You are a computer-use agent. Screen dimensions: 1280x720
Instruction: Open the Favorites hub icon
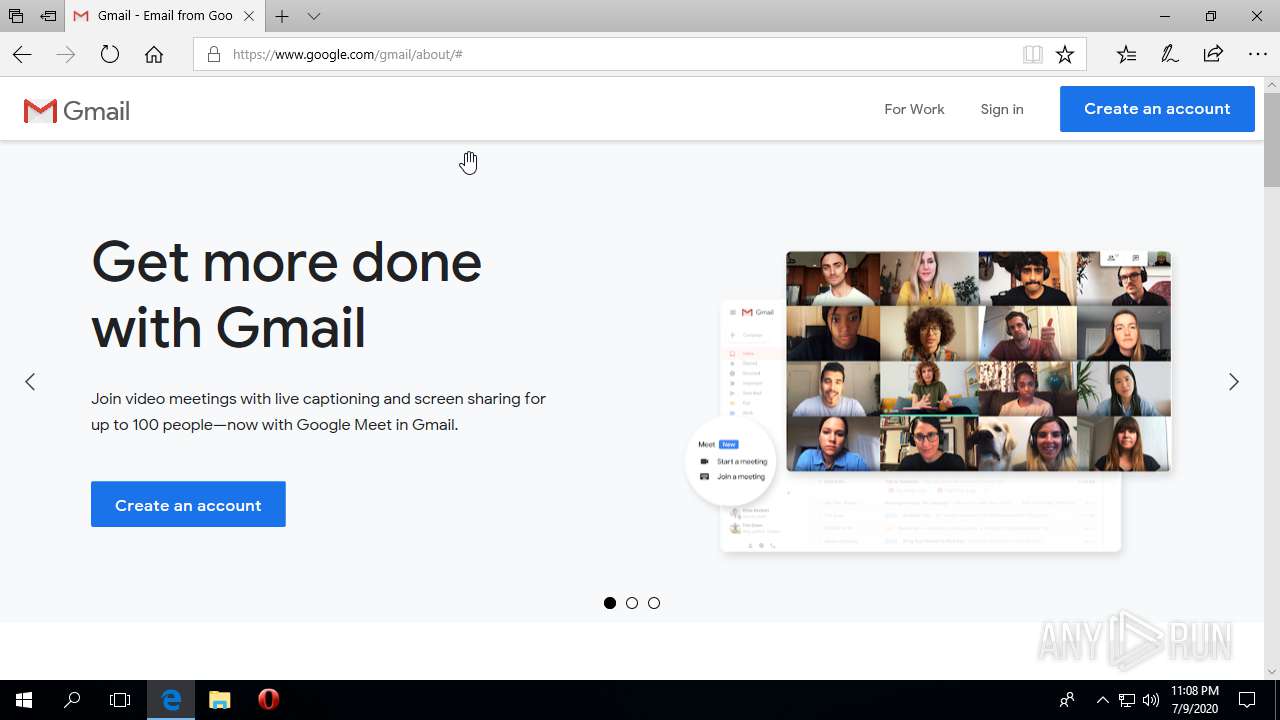pos(1126,55)
